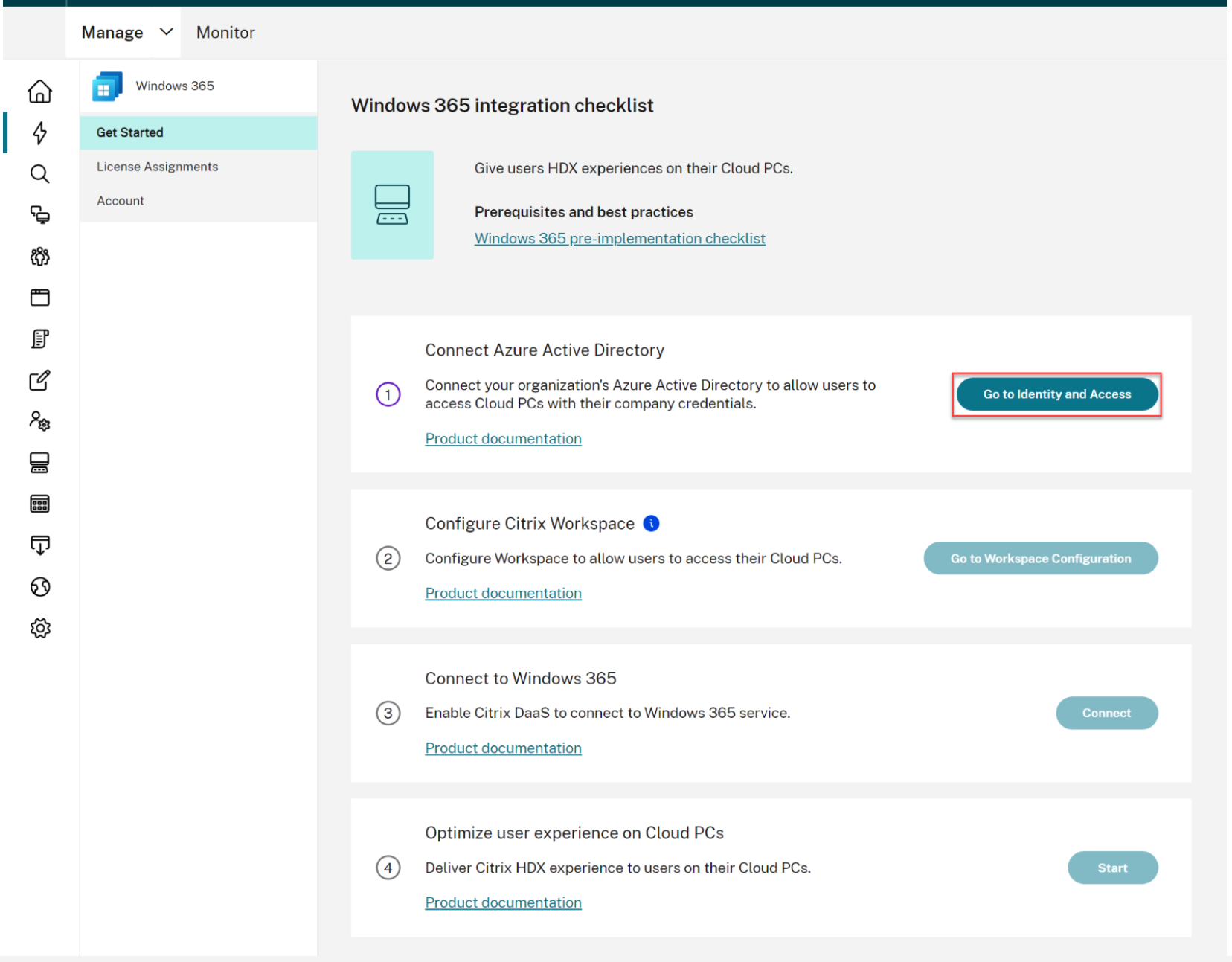
Task: Select the Get Started menu item
Action: pyautogui.click(x=130, y=132)
